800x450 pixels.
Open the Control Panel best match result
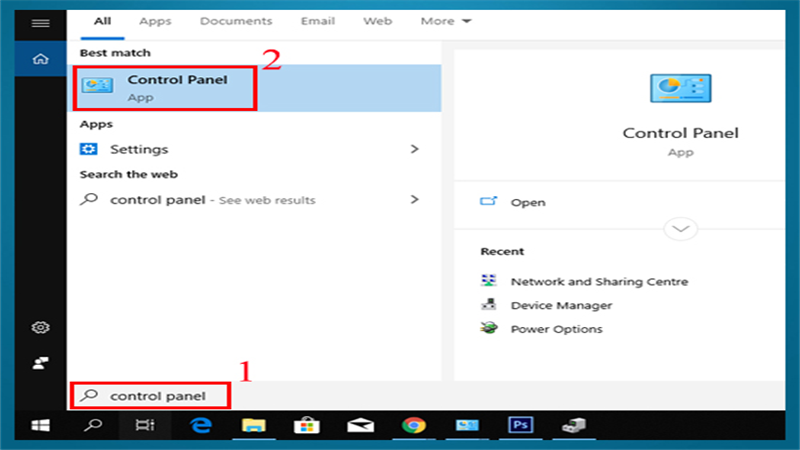(x=254, y=88)
